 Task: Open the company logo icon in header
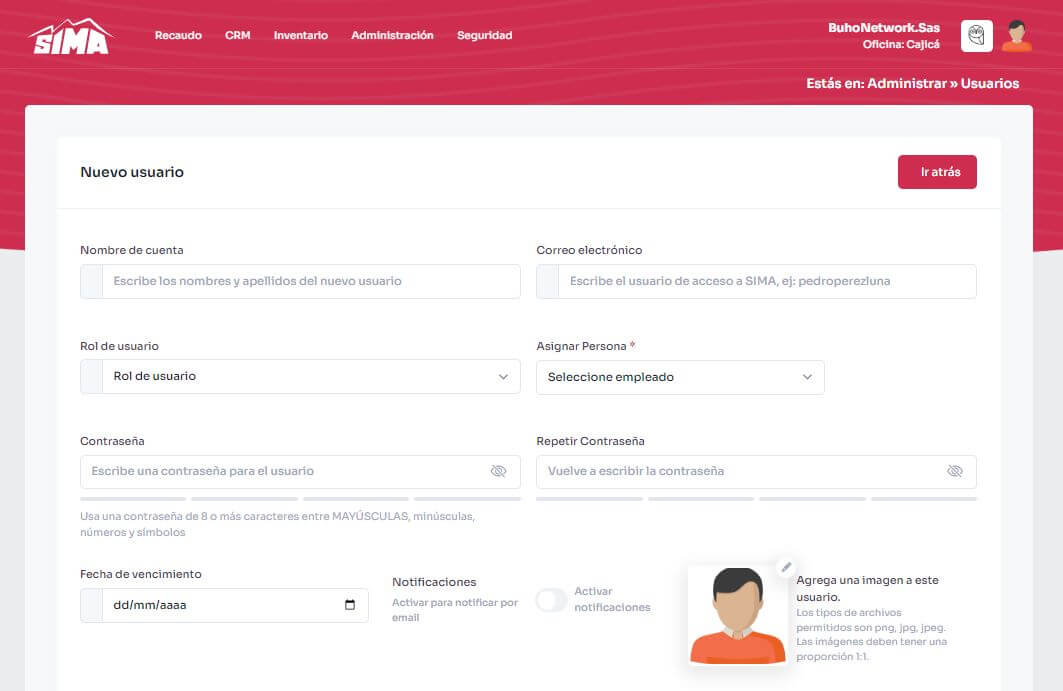[x=976, y=36]
